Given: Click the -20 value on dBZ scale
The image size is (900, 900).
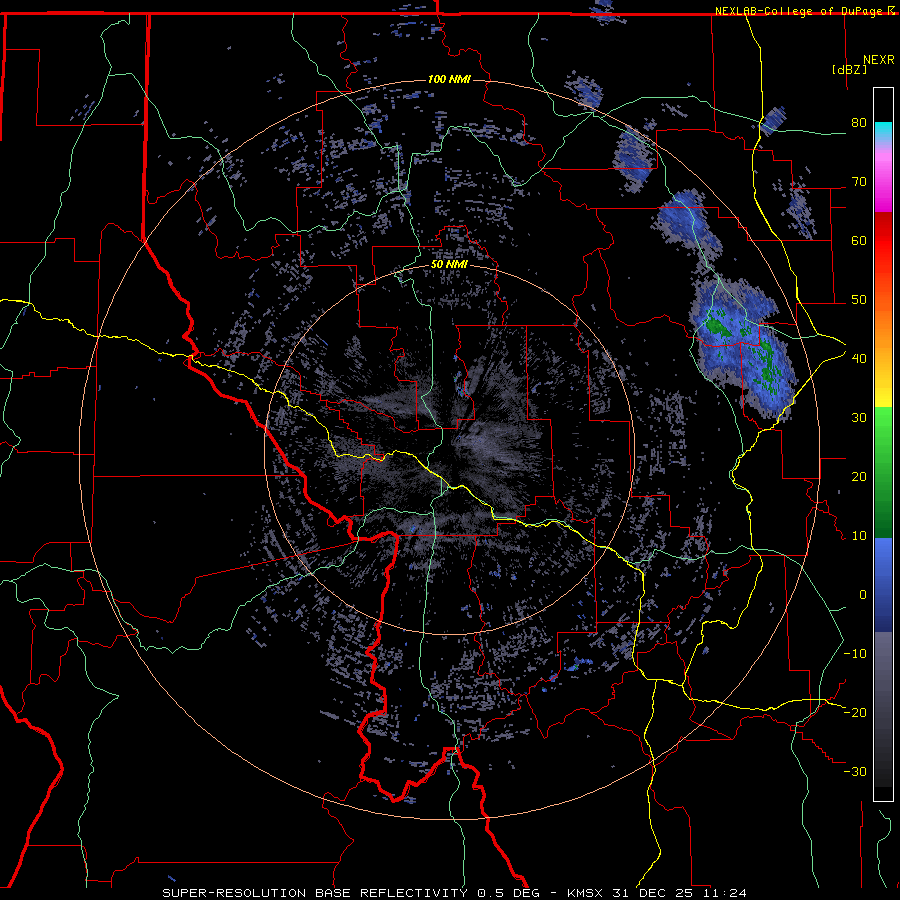Looking at the screenshot, I should (x=855, y=712).
